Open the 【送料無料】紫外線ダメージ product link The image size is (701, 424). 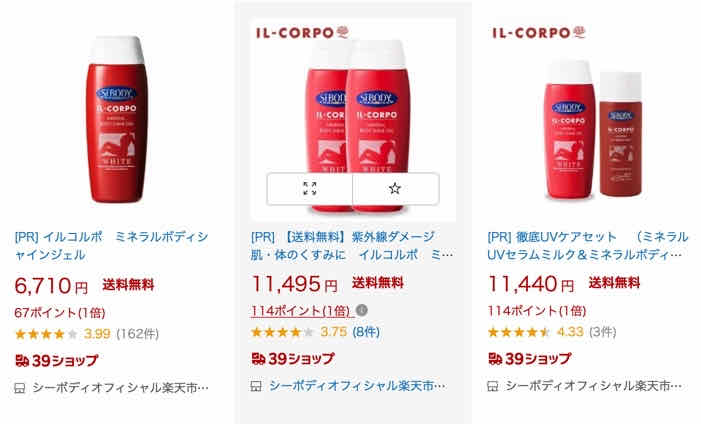pos(352,246)
